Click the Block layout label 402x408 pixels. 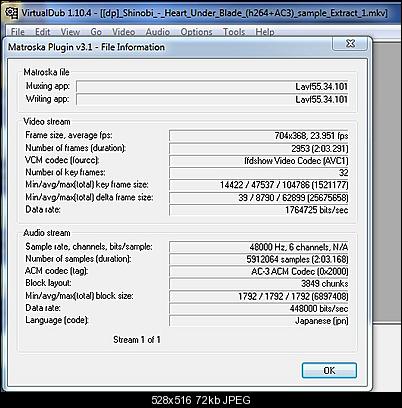tap(49, 283)
